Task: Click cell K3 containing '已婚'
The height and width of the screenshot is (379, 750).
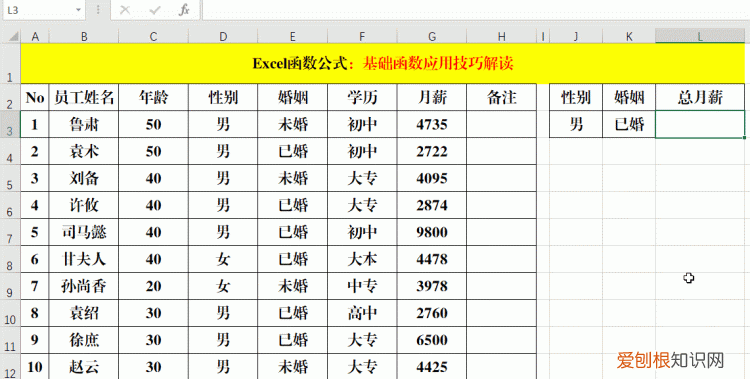Action: click(x=629, y=124)
